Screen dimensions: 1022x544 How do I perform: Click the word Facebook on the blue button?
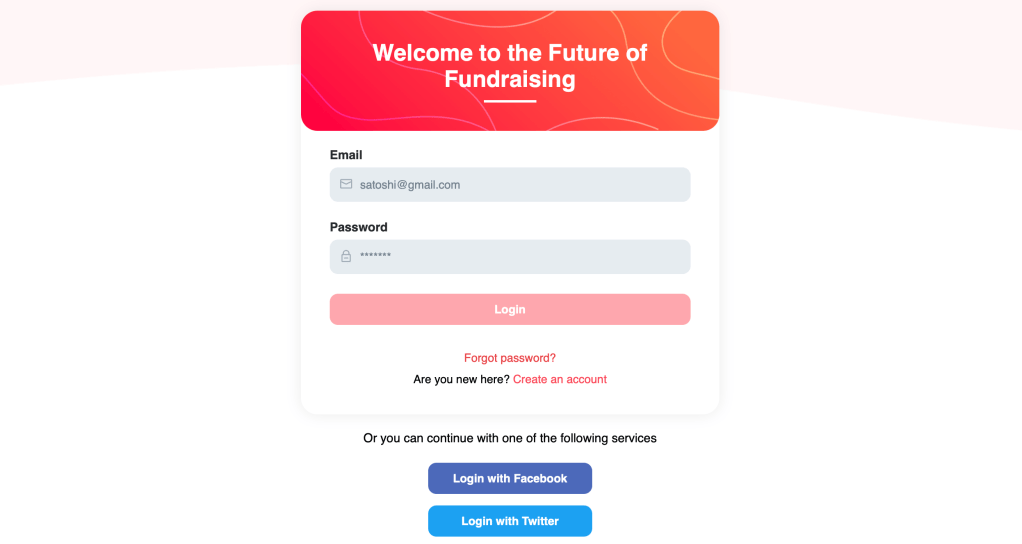tap(541, 479)
